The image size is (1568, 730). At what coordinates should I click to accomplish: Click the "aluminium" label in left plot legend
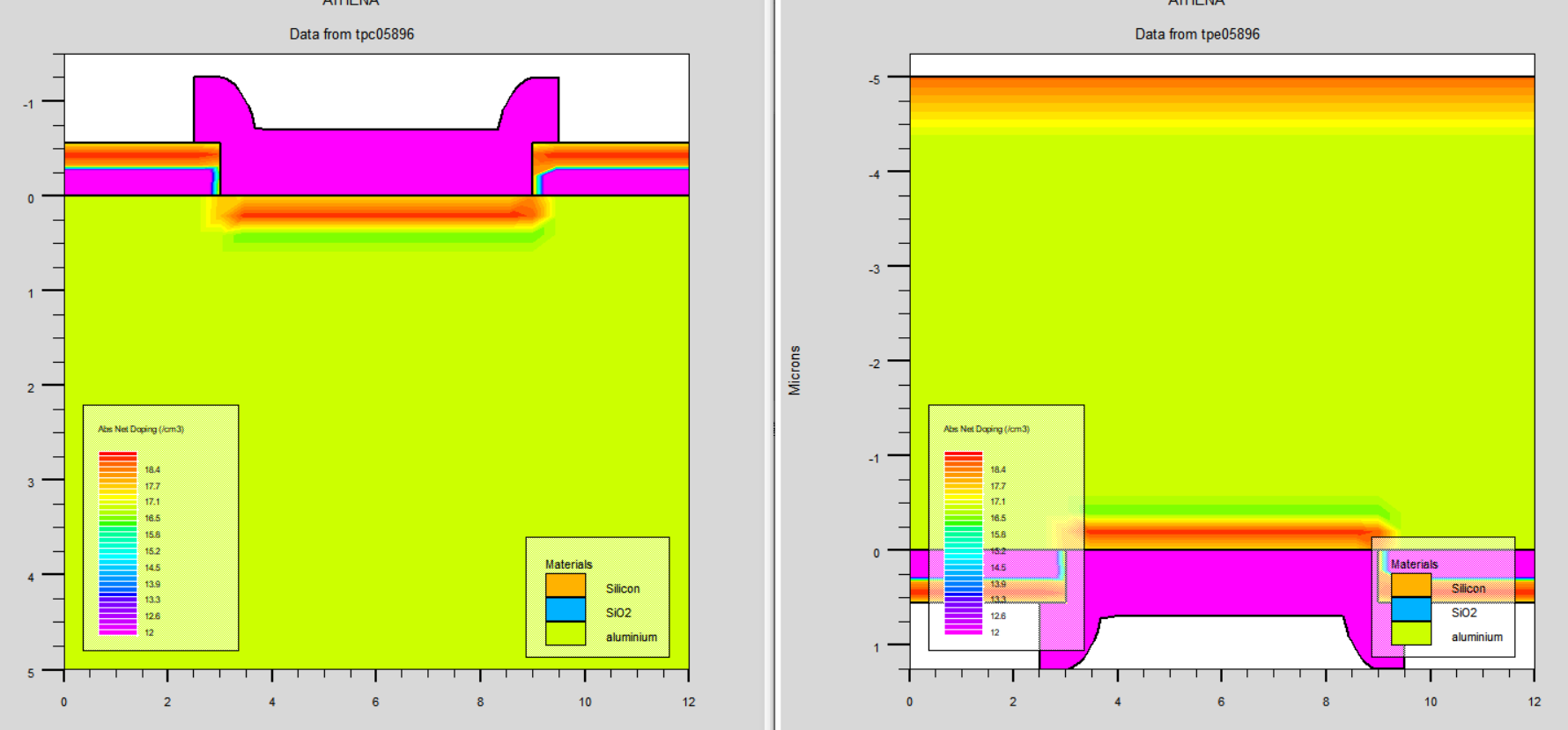(632, 637)
